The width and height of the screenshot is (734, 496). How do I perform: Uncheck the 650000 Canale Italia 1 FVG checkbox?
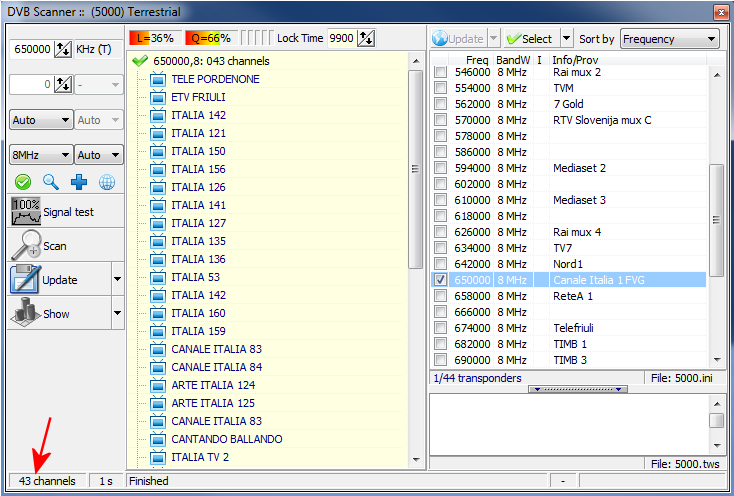[440, 280]
